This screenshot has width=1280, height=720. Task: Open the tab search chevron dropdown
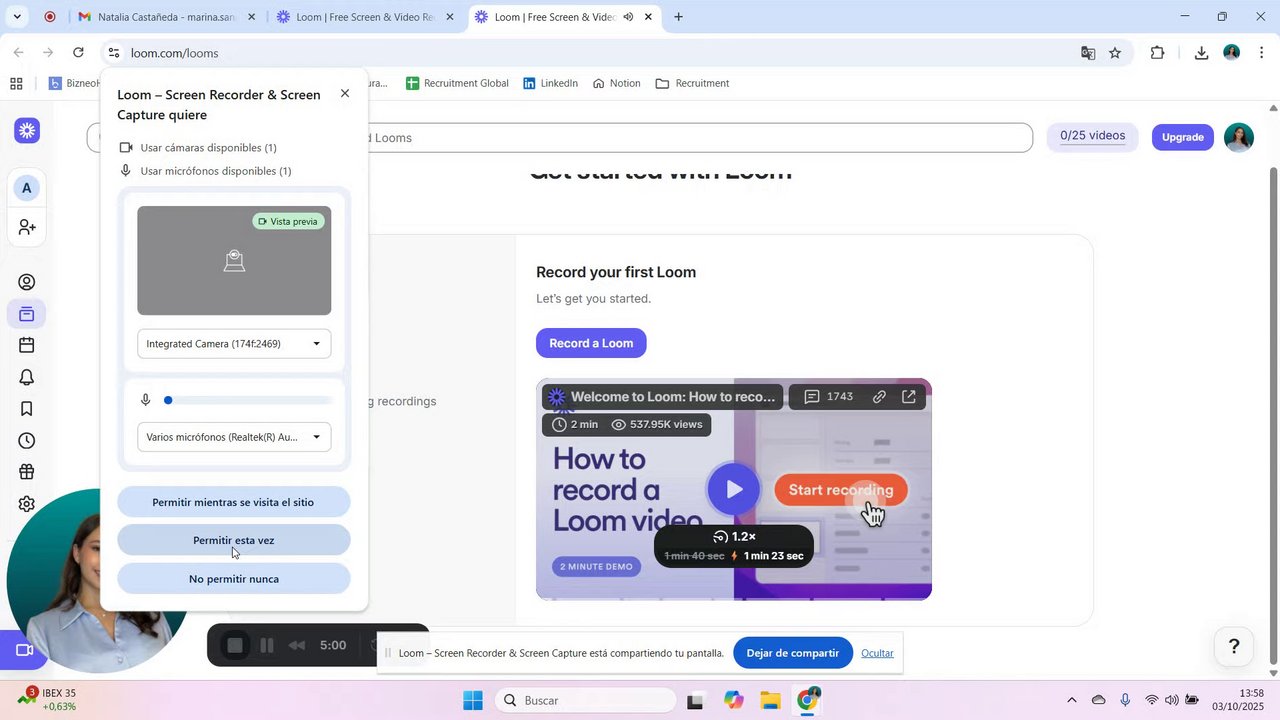(x=17, y=17)
